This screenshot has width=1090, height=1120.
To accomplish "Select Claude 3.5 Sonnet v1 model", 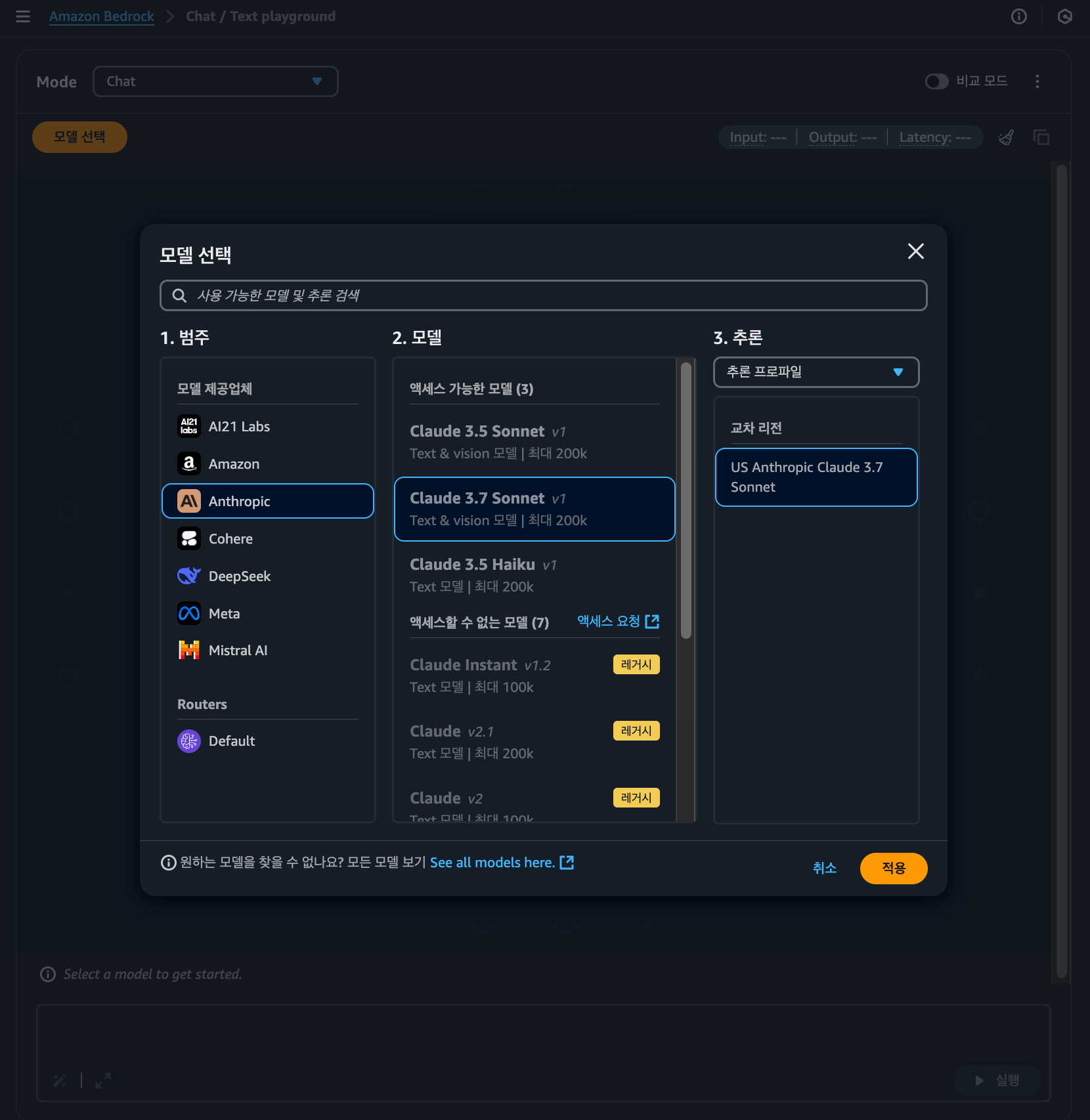I will 534,442.
